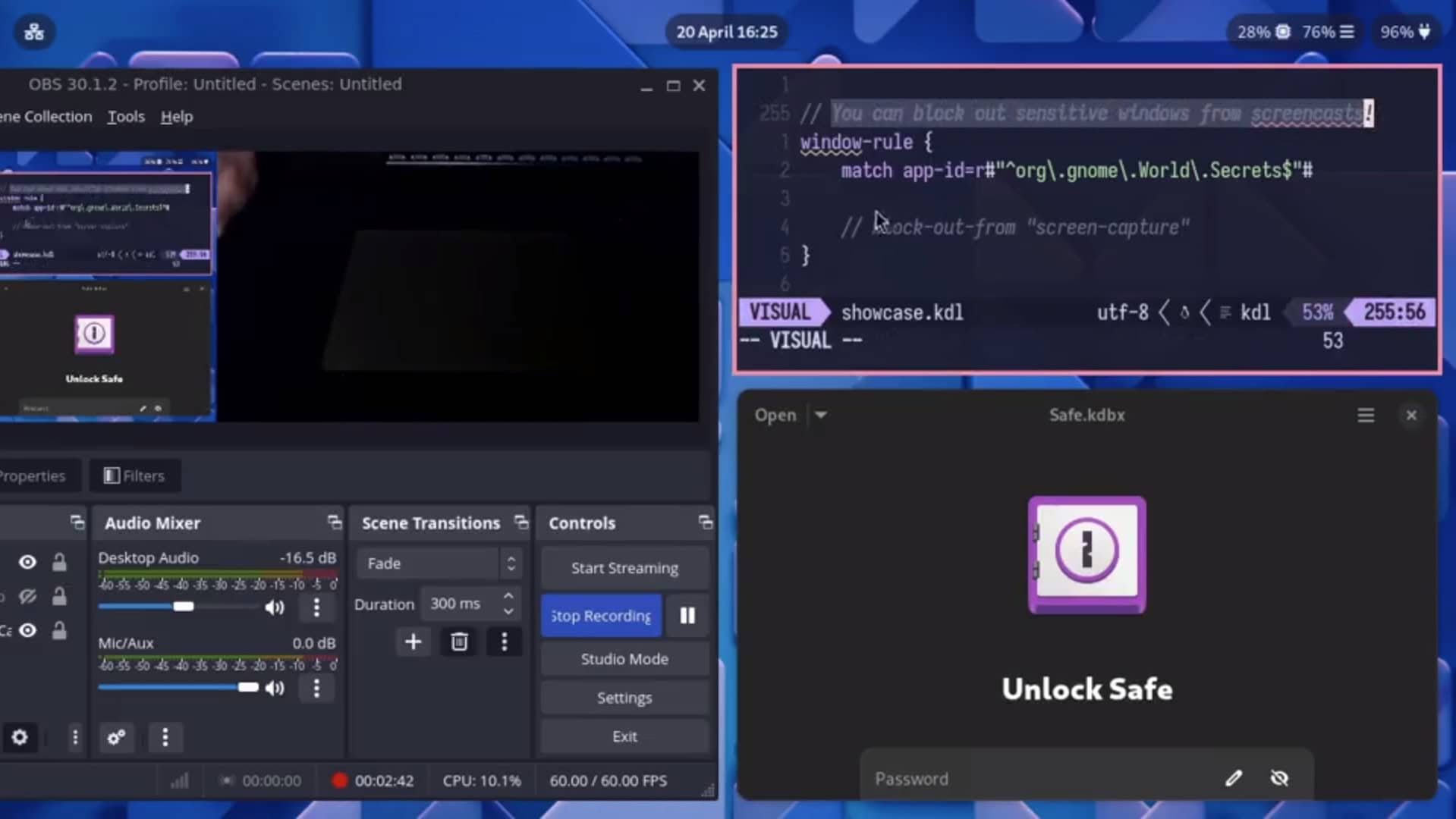Image resolution: width=1456 pixels, height=819 pixels.
Task: Expand the Open dropdown in Safe.kdbx
Action: [x=822, y=415]
